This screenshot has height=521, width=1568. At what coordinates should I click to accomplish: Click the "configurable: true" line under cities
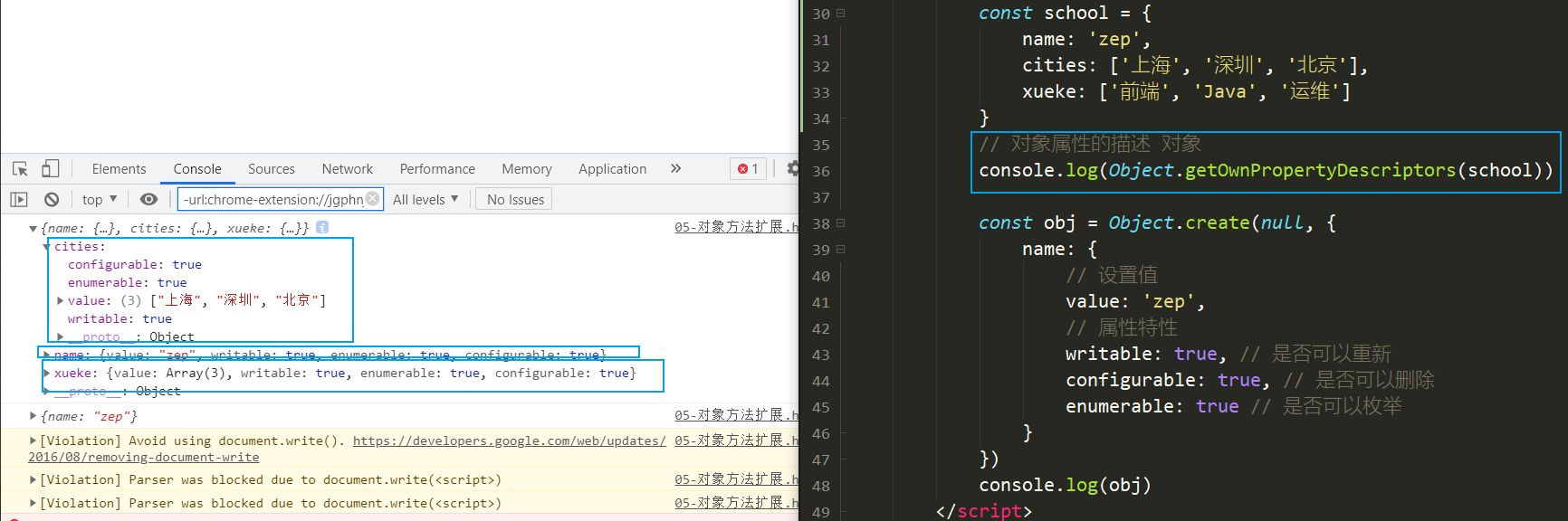135,265
